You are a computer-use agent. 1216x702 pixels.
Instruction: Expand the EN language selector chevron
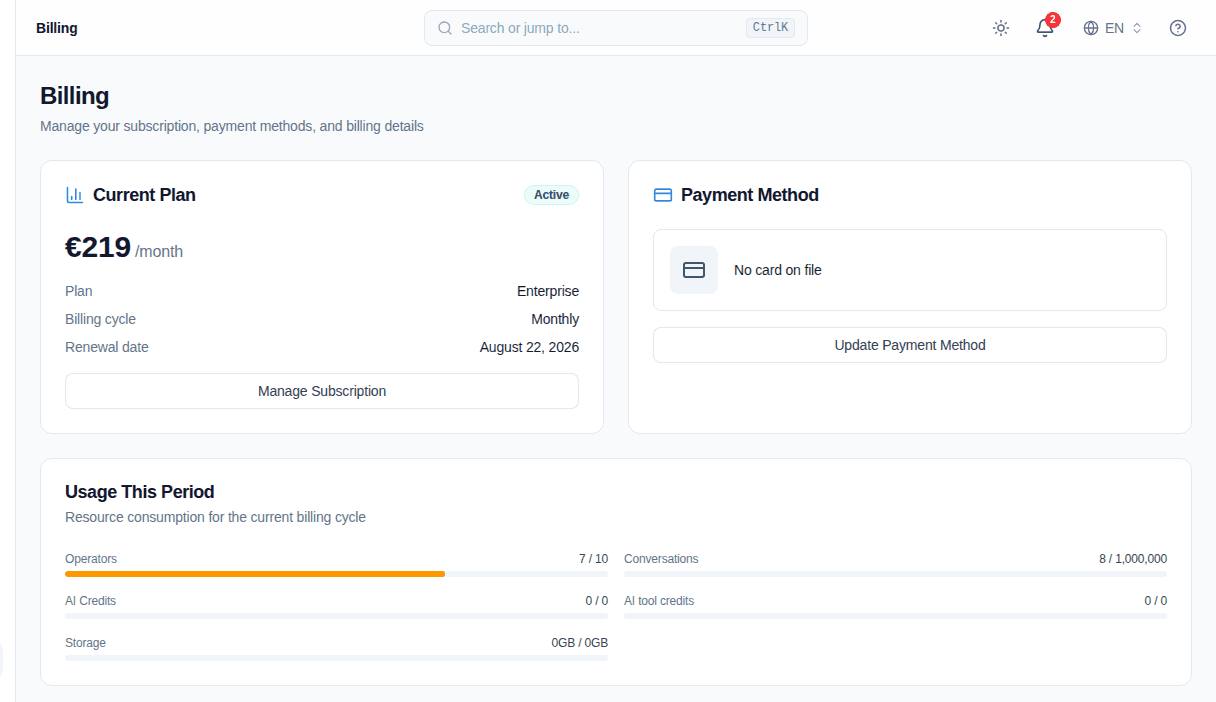pos(1136,28)
